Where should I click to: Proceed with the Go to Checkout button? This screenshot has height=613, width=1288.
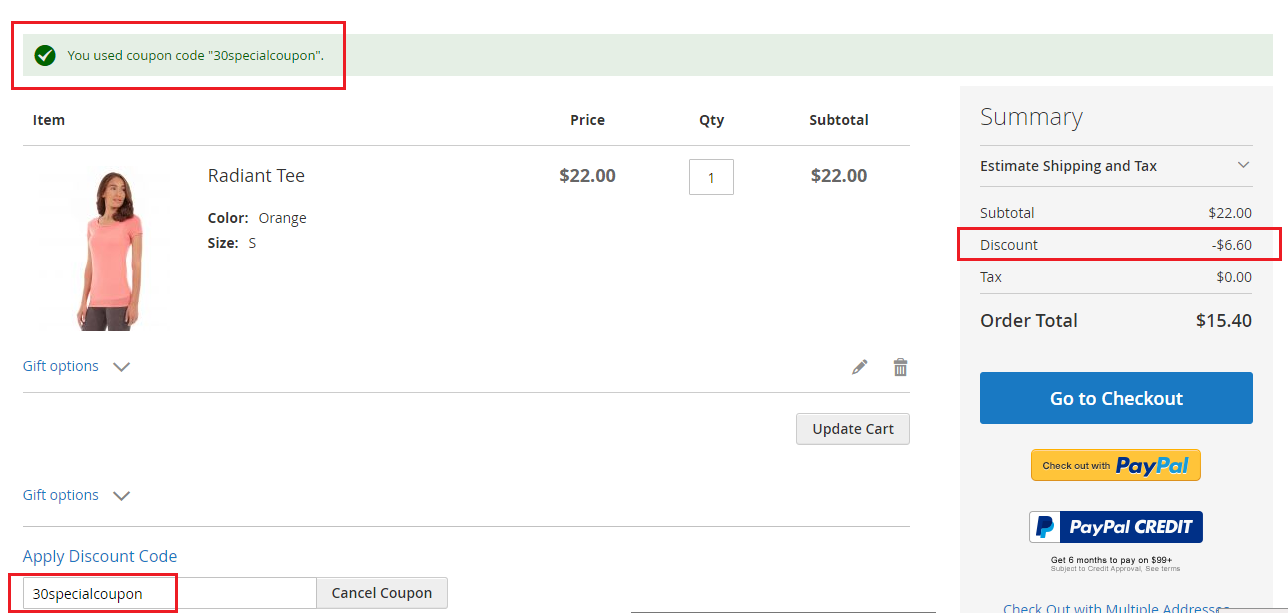(1116, 398)
